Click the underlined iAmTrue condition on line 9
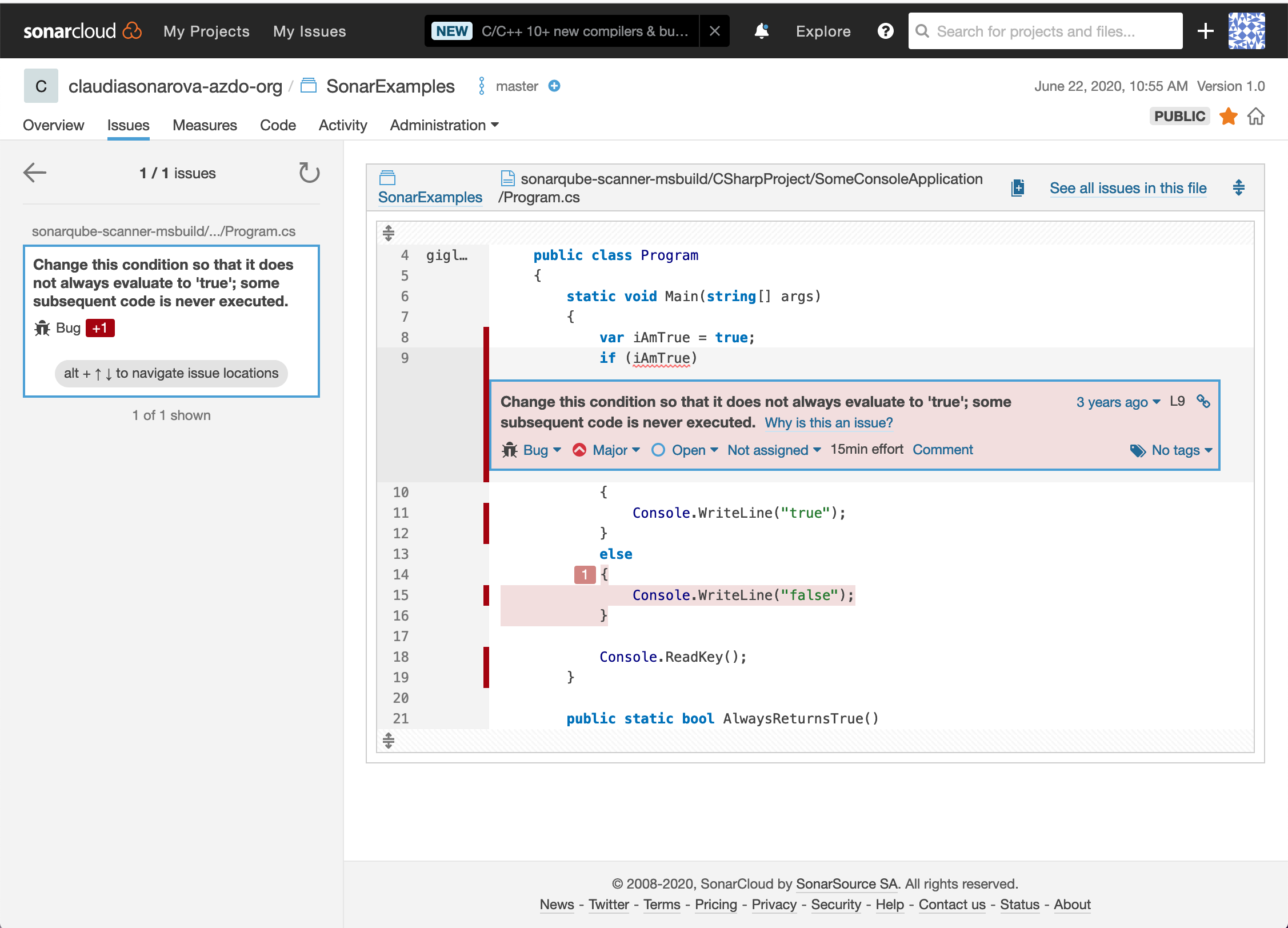 pyautogui.click(x=661, y=358)
